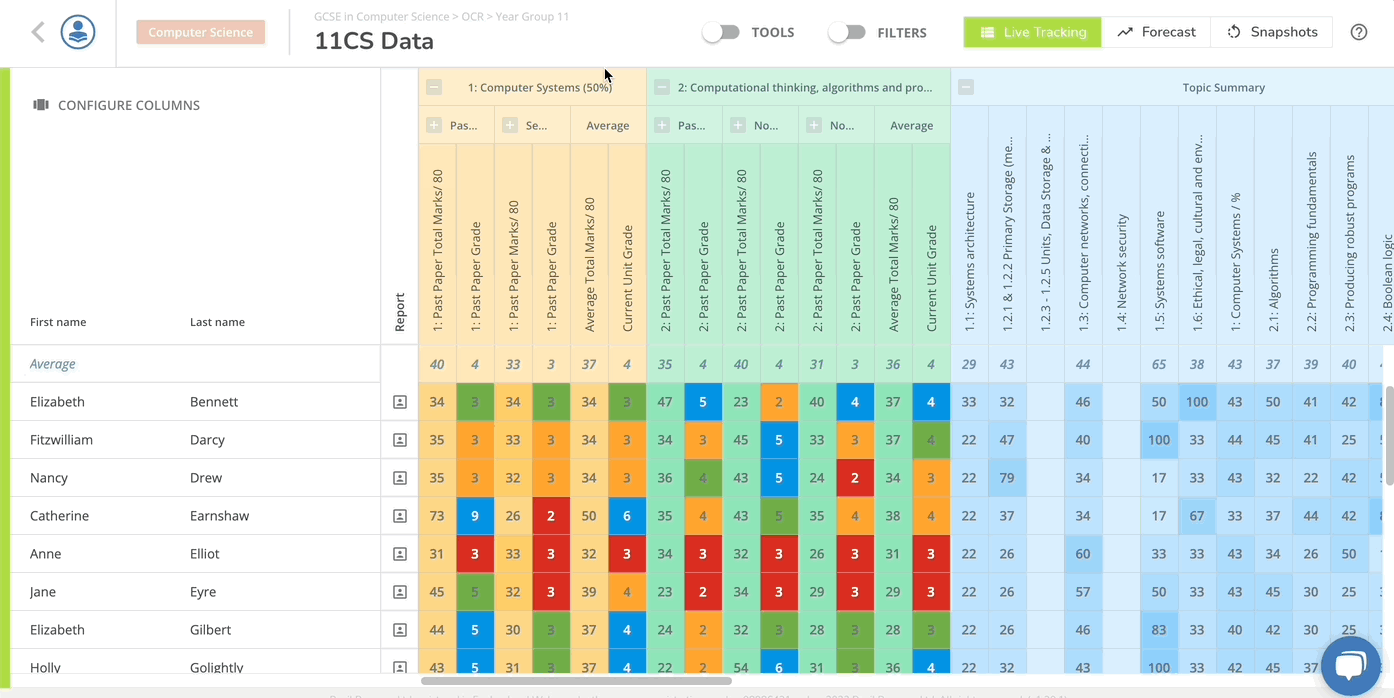Open report icon for Elizabeth Bennett

[400, 402]
